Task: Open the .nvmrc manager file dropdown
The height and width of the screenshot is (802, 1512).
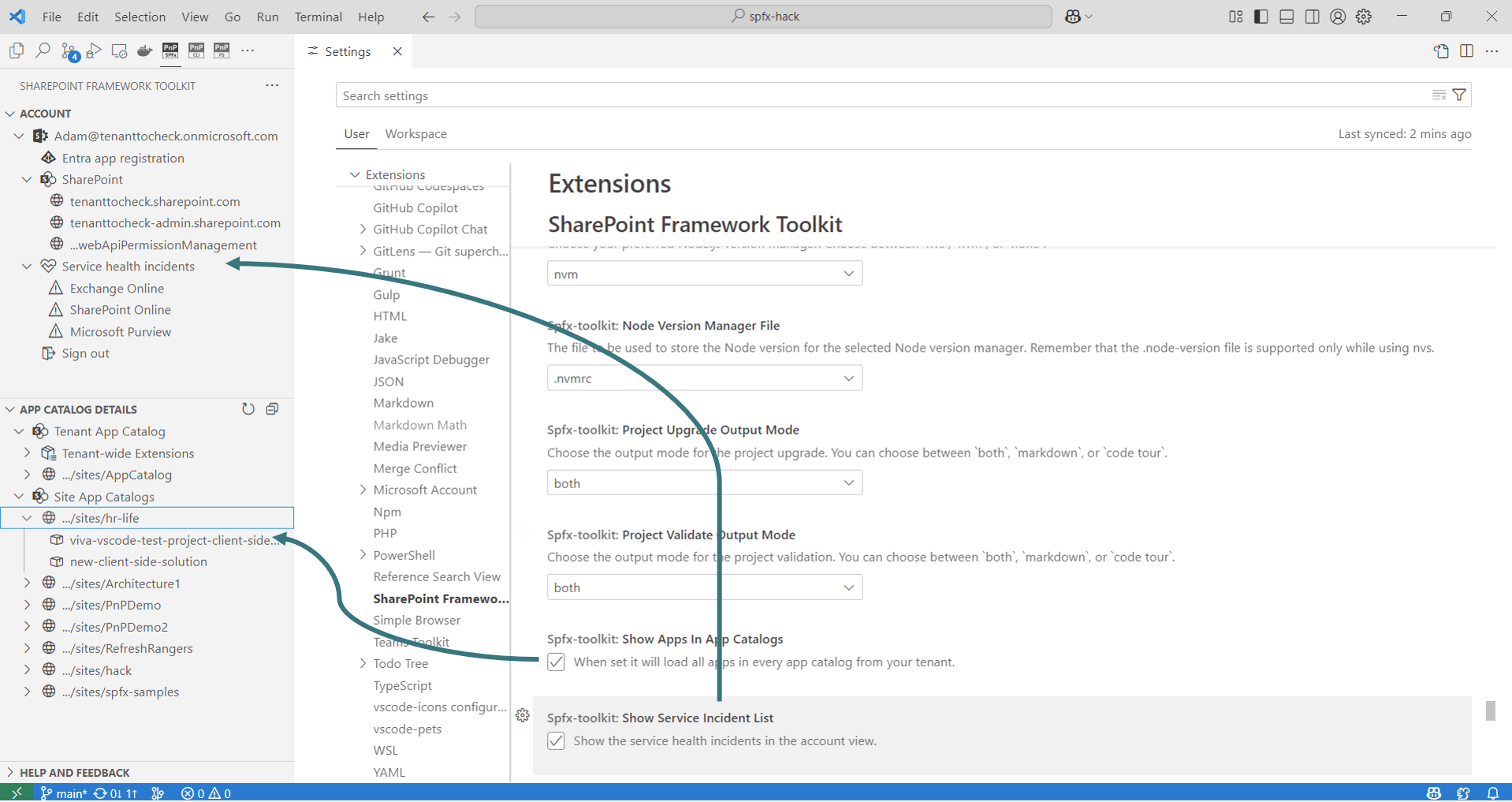Action: click(x=705, y=379)
